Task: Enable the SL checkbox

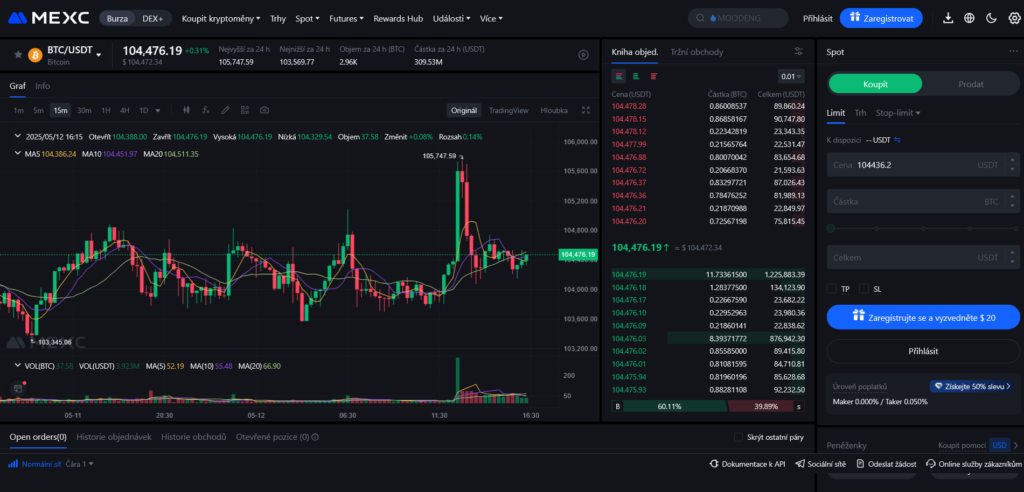Action: point(864,289)
